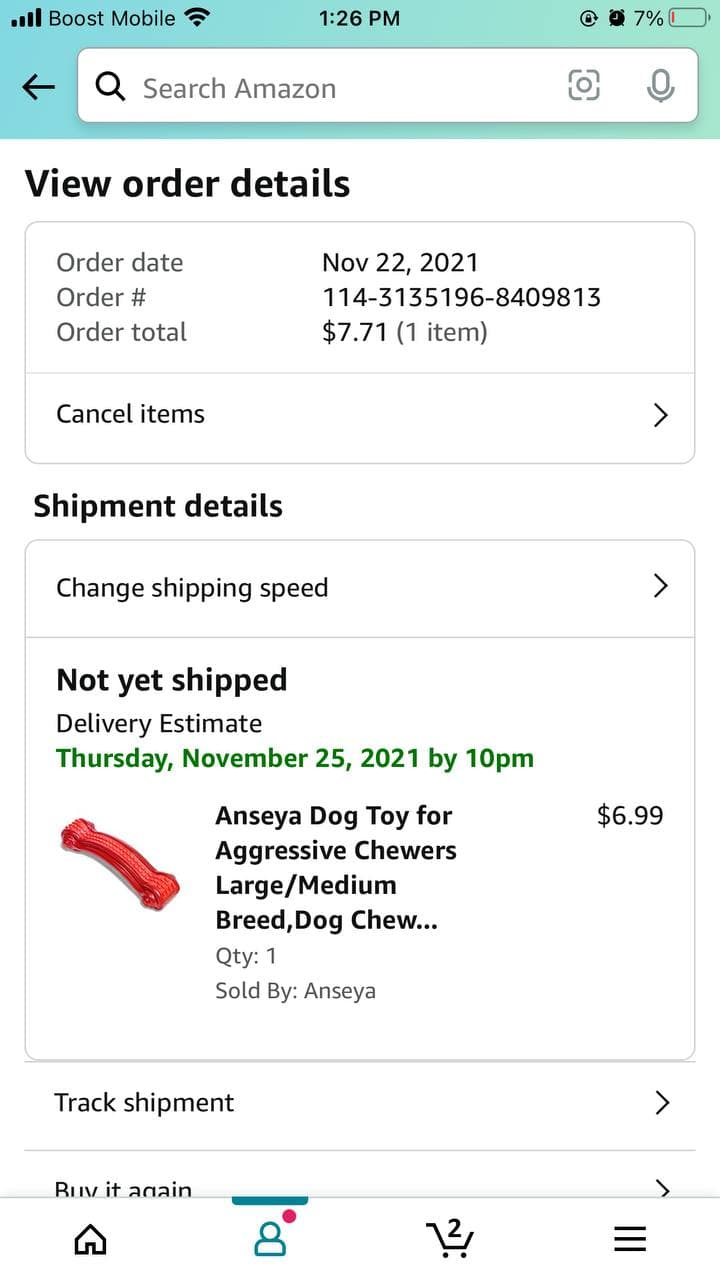
Task: Tap the back arrow icon
Action: tap(39, 88)
